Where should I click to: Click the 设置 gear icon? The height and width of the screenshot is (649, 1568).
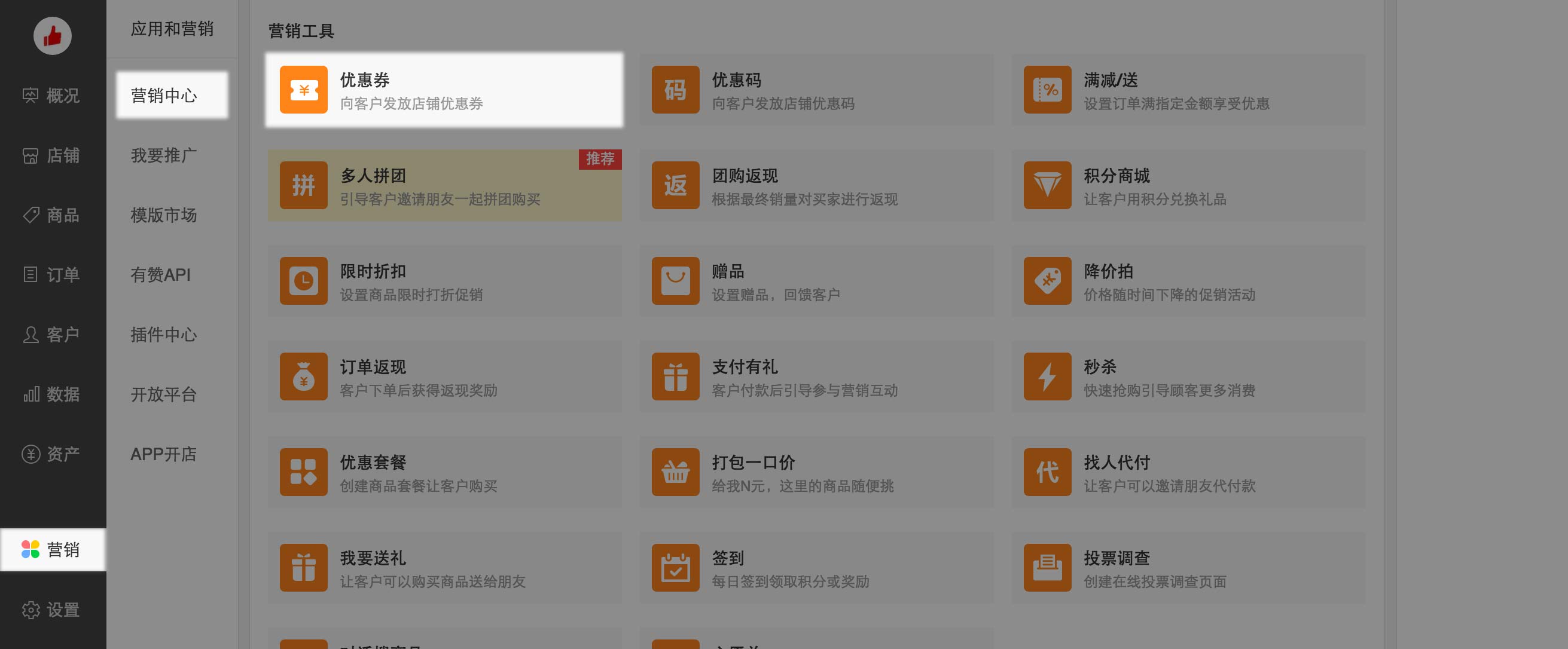30,610
